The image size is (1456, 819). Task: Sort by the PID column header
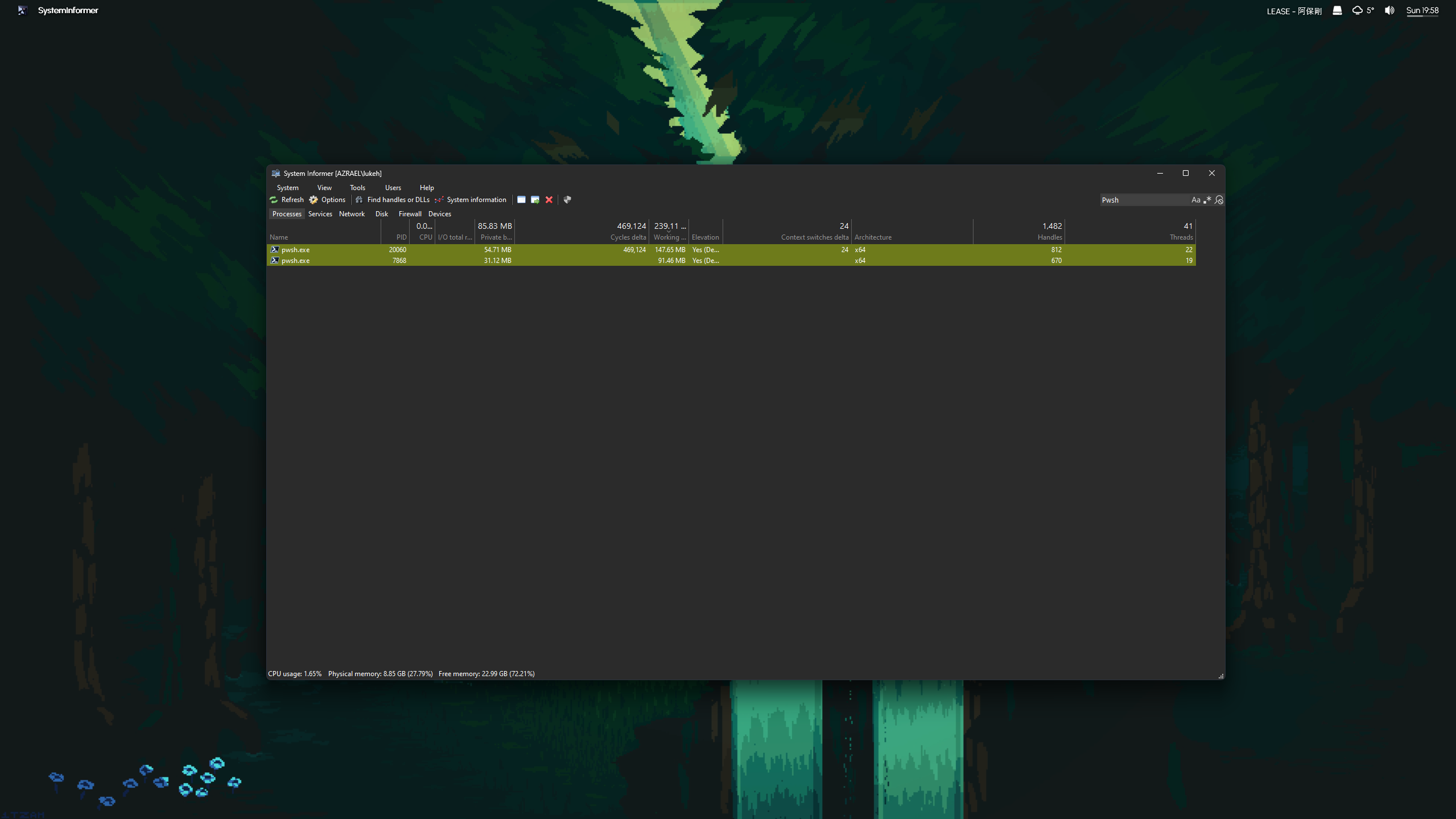401,237
